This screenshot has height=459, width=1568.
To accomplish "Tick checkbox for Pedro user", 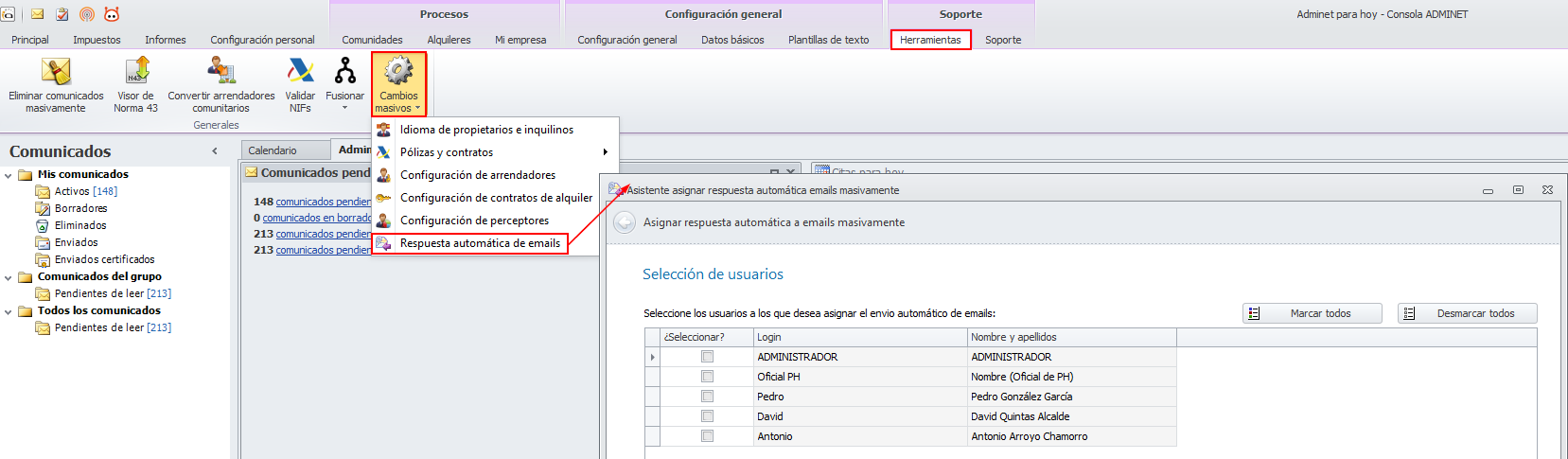I will pos(707,397).
